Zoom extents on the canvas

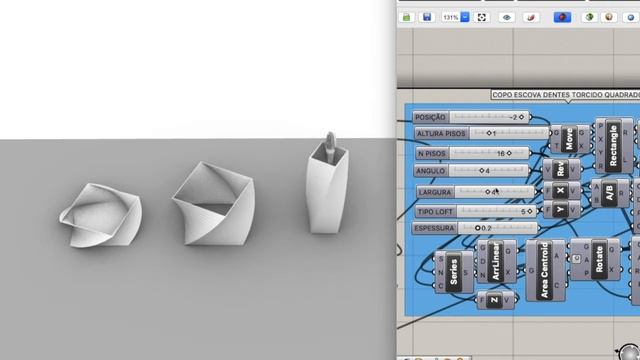click(x=482, y=17)
